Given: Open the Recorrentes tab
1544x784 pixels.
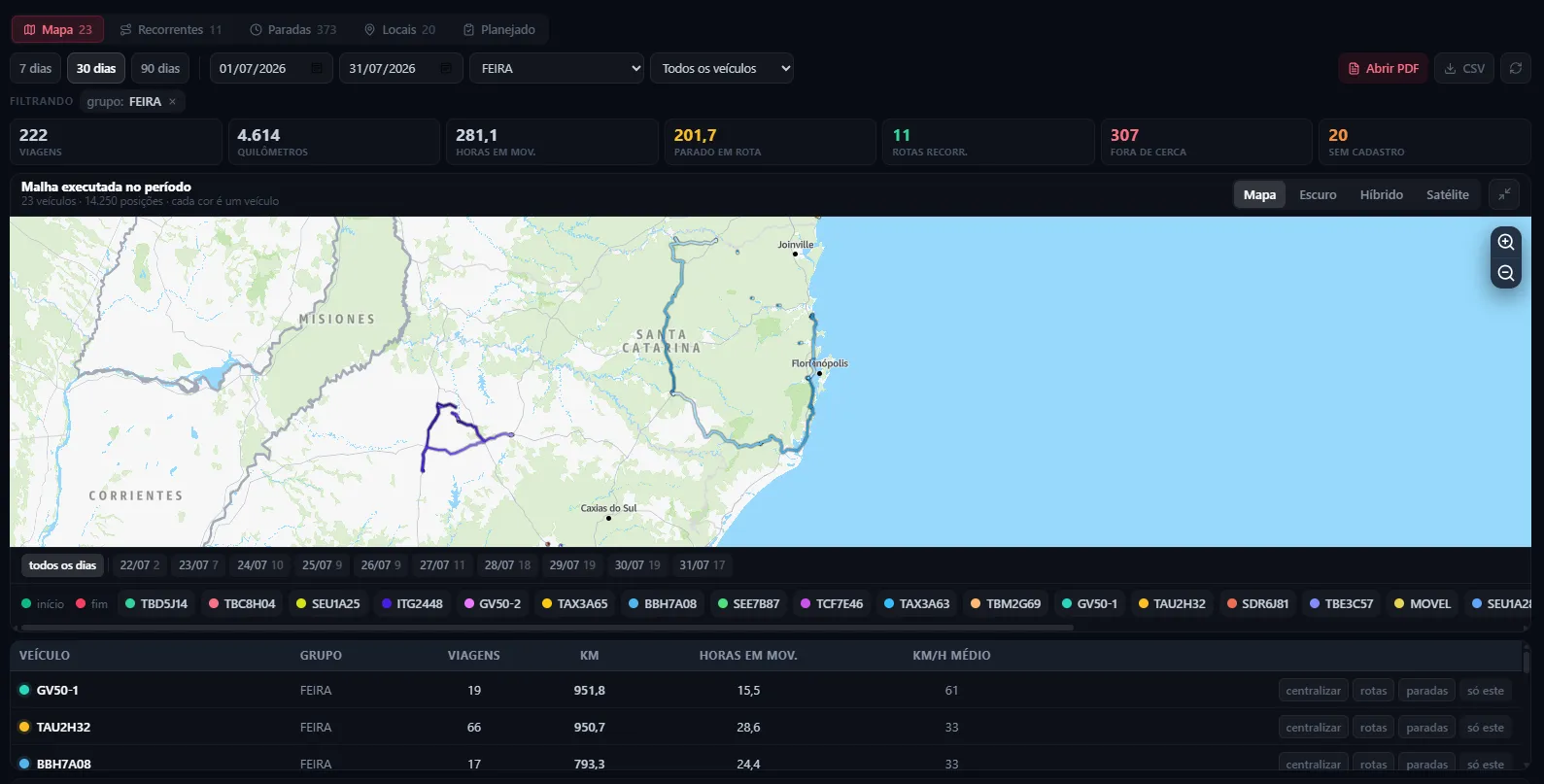Looking at the screenshot, I should [171, 29].
